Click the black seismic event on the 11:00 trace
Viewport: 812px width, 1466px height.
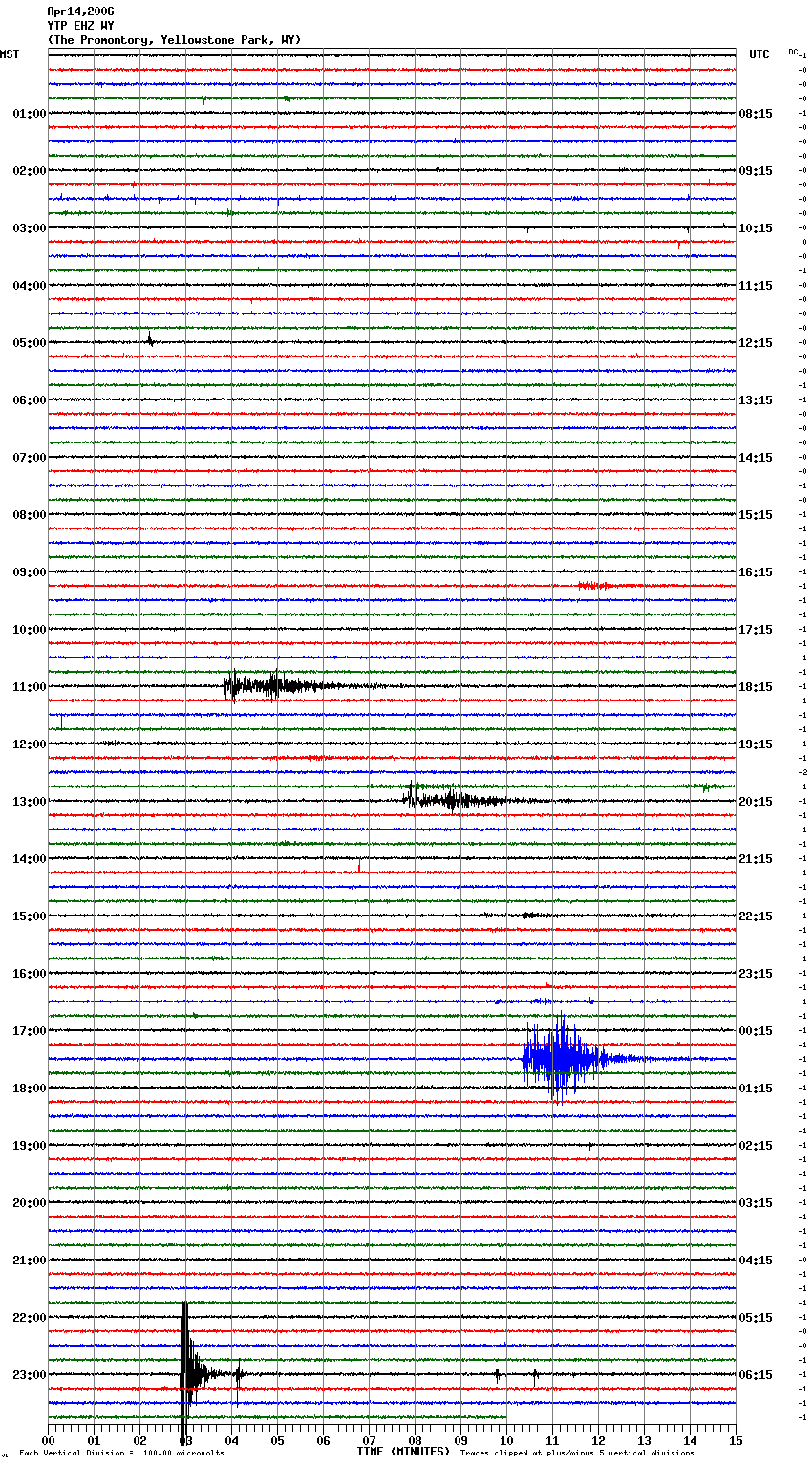[x=287, y=685]
